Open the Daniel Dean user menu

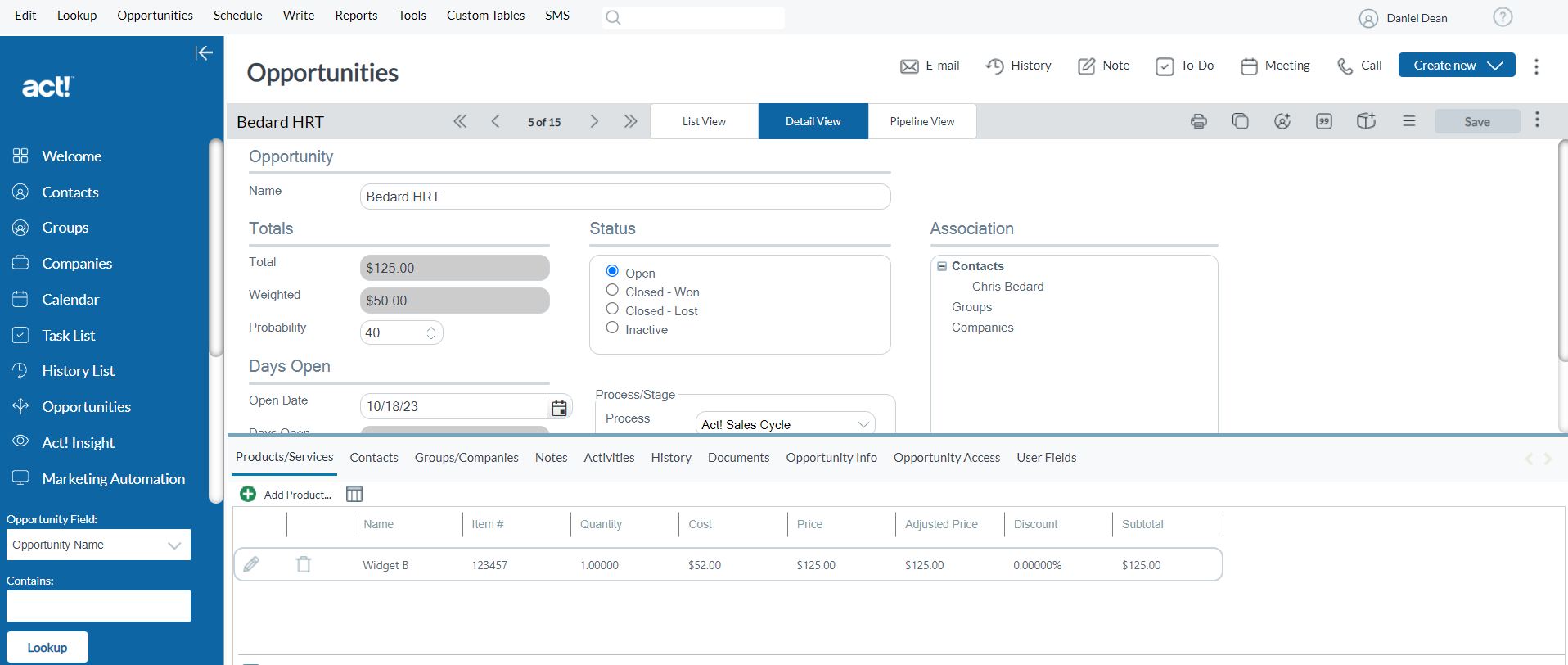coord(1404,18)
